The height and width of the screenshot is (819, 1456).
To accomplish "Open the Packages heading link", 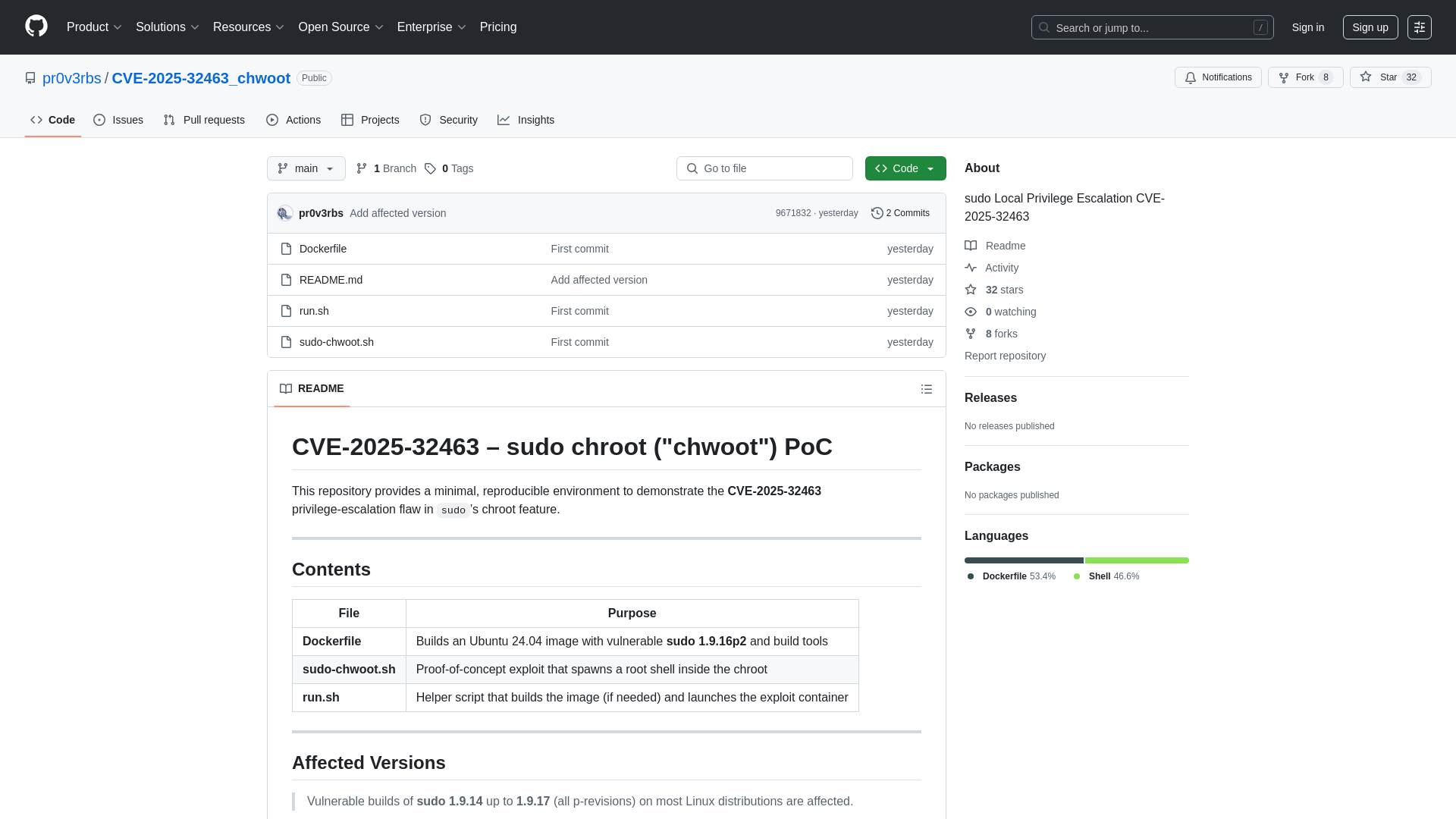I will pos(992,467).
